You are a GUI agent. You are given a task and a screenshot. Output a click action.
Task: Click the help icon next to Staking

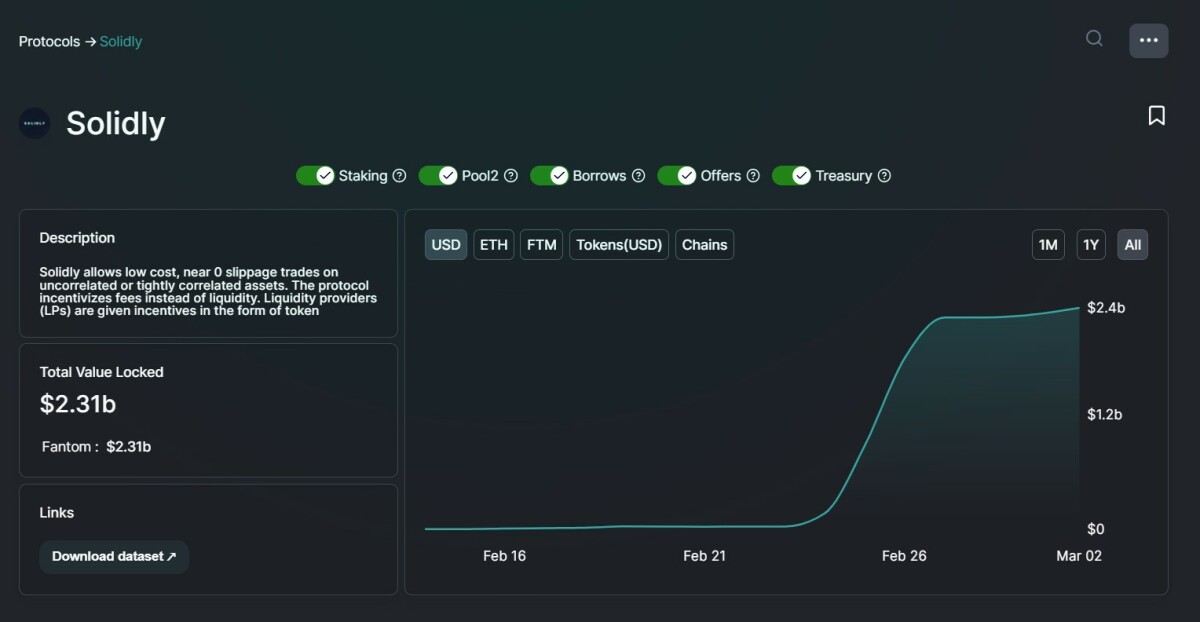(399, 176)
